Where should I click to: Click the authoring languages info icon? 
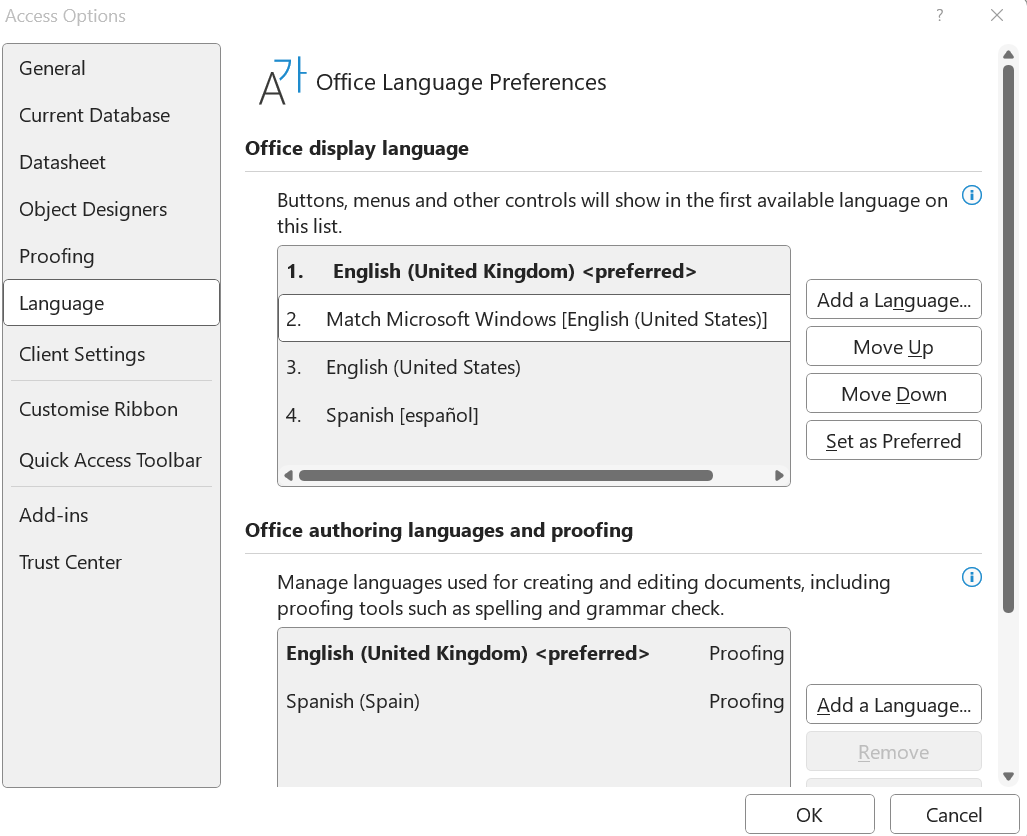(971, 577)
